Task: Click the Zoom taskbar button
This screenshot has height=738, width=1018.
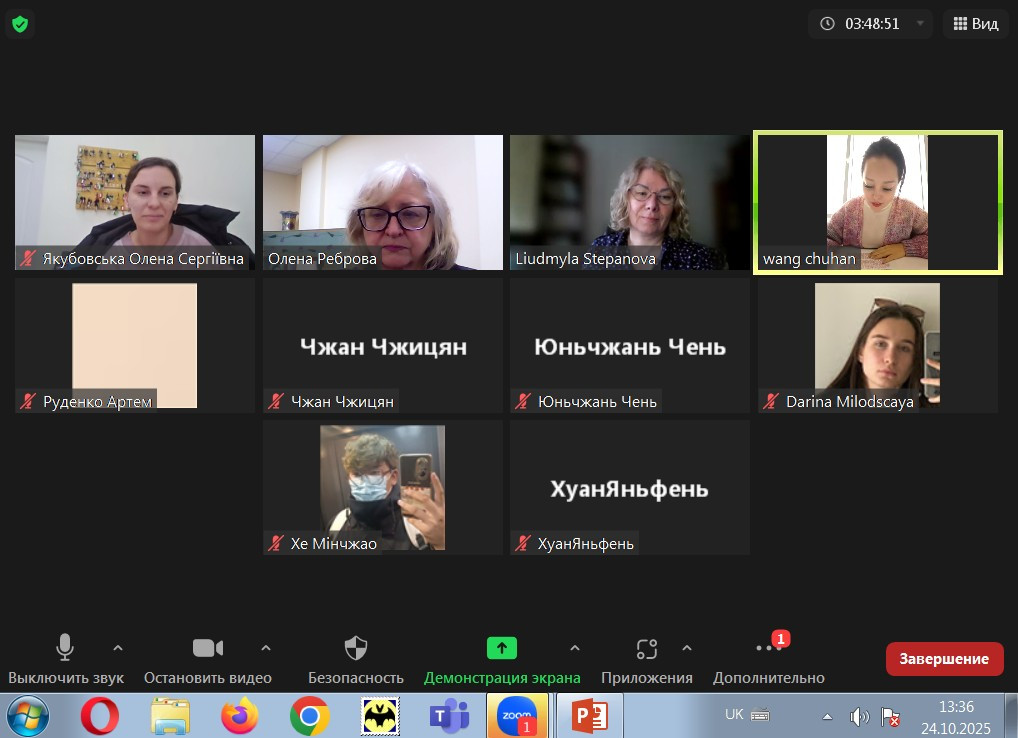Action: point(517,716)
